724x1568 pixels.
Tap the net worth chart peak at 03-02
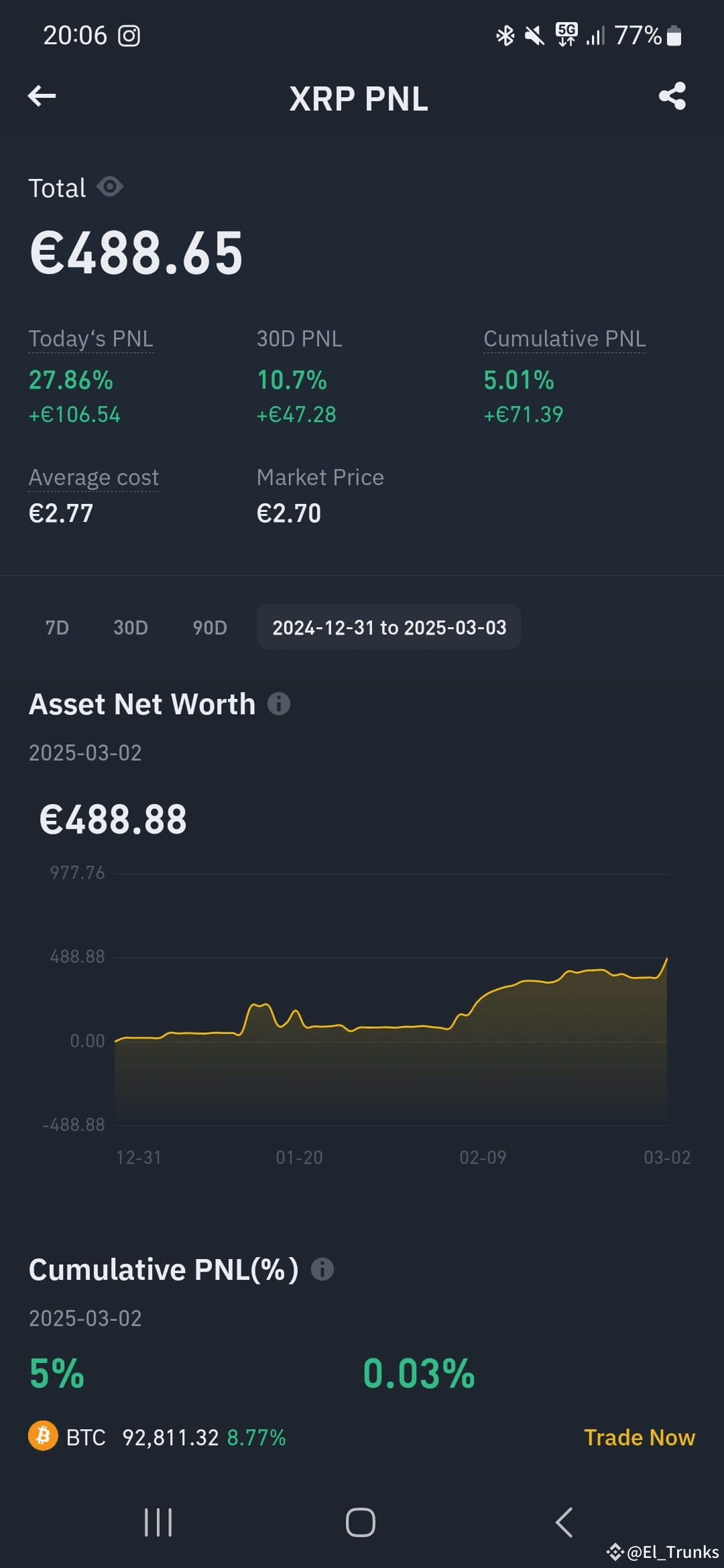(666, 959)
